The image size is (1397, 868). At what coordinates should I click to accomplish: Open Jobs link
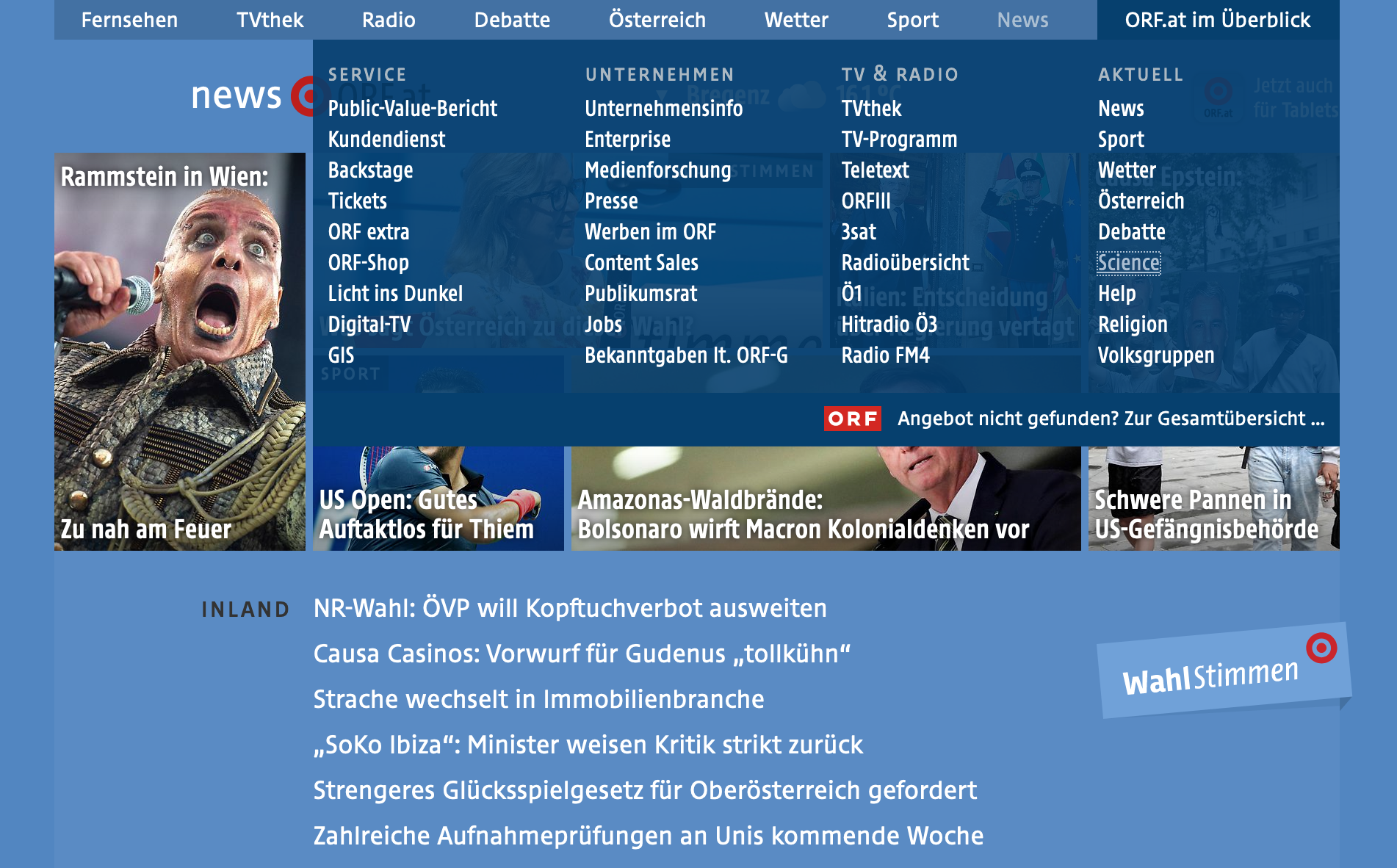(603, 325)
